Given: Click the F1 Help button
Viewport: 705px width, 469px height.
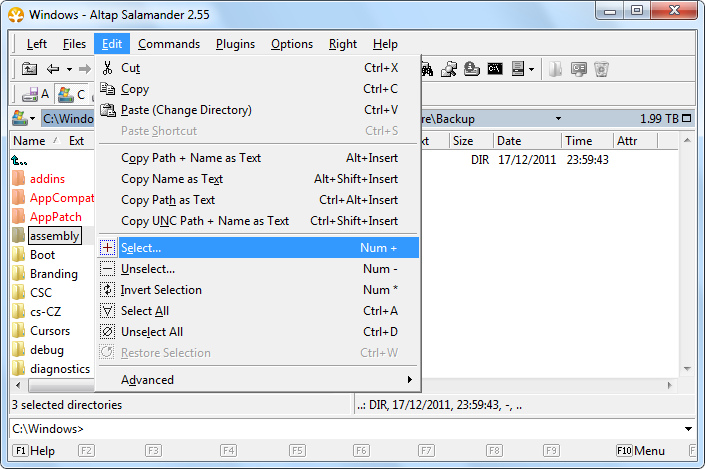Looking at the screenshot, I should pos(34,451).
